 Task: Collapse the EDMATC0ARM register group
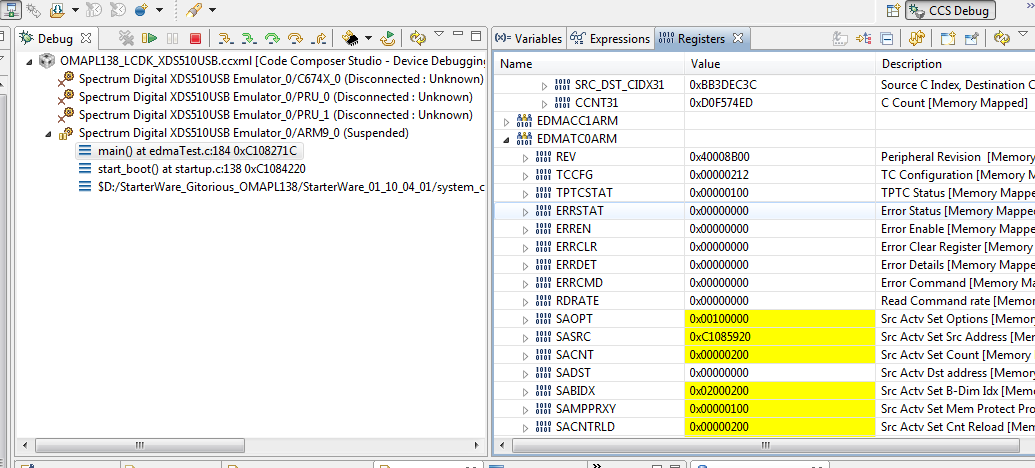click(507, 139)
